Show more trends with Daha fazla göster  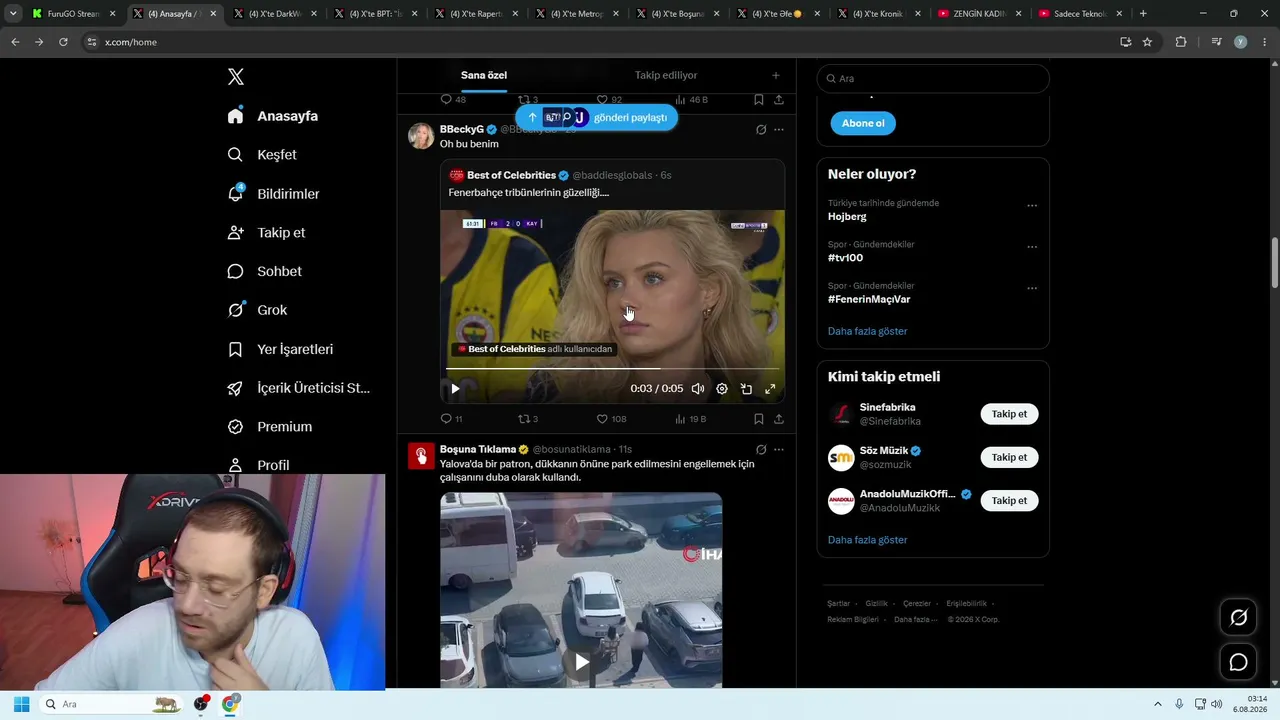click(867, 331)
